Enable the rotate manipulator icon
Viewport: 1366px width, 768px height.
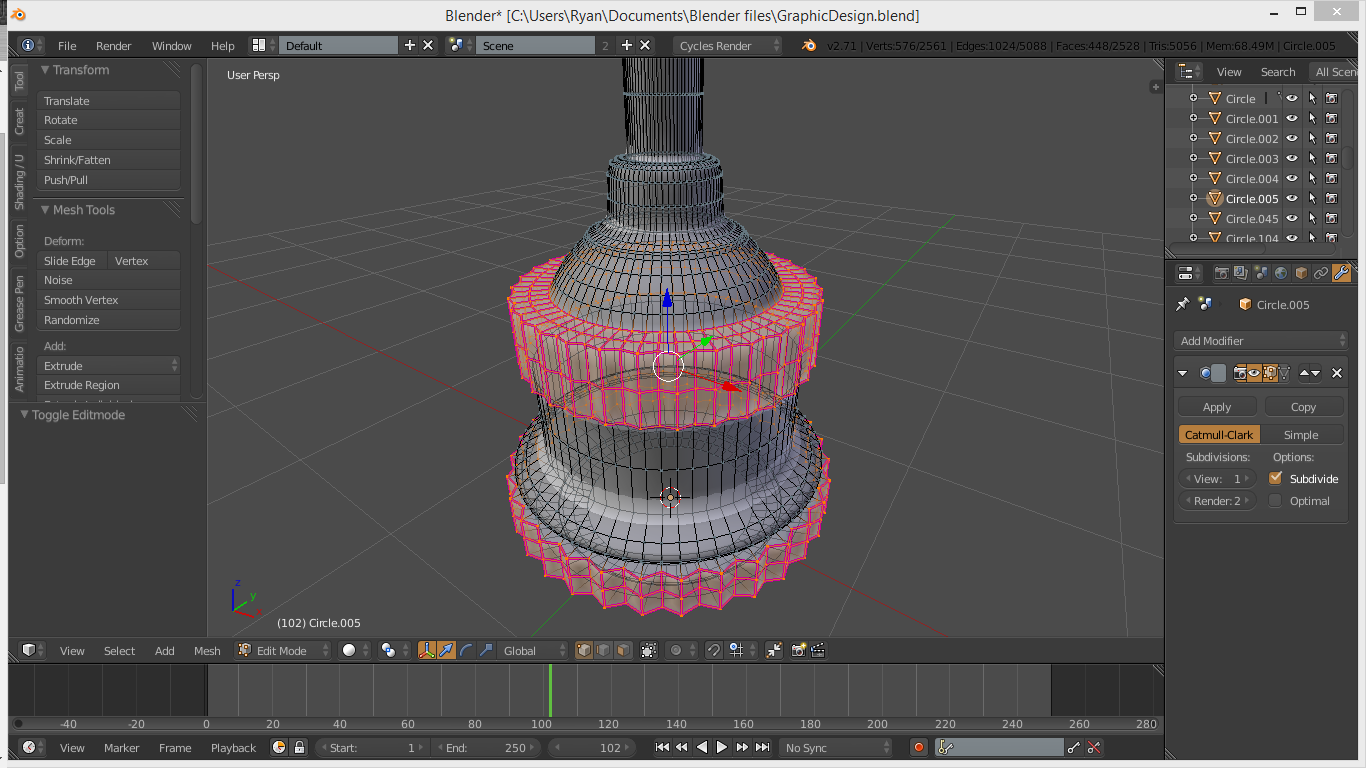466,650
